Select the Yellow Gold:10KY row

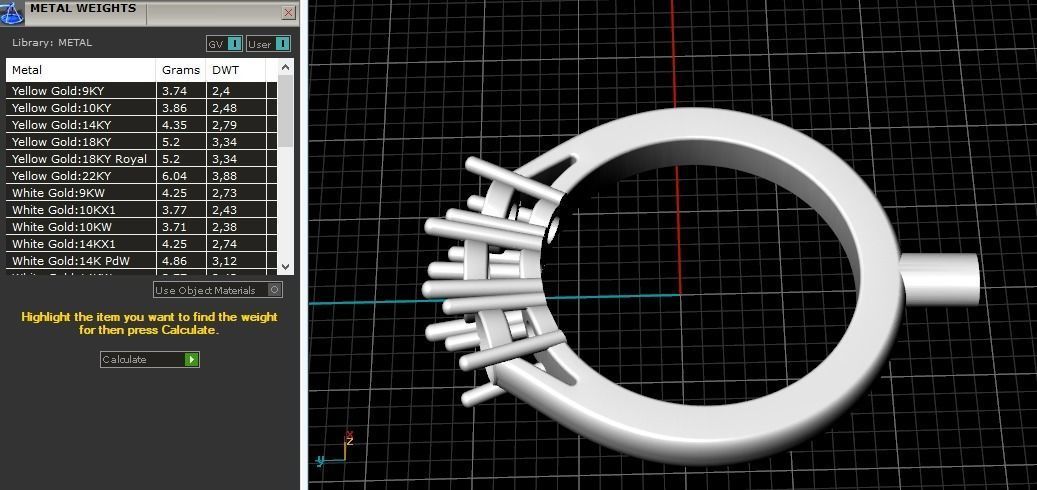tap(142, 108)
